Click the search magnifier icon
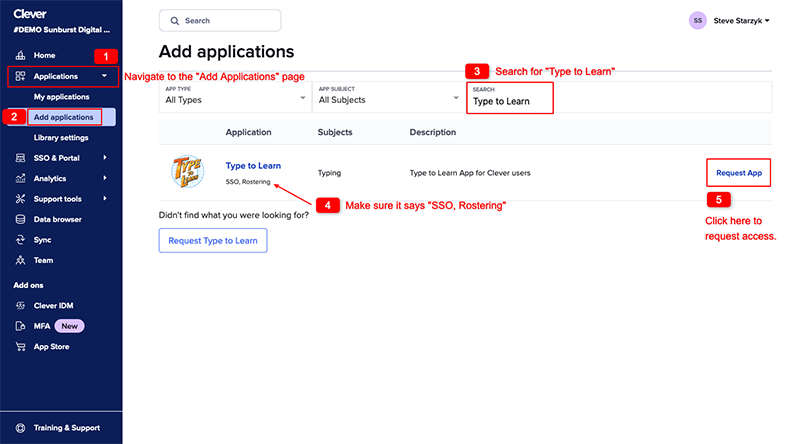The width and height of the screenshot is (800, 444). pyautogui.click(x=174, y=21)
